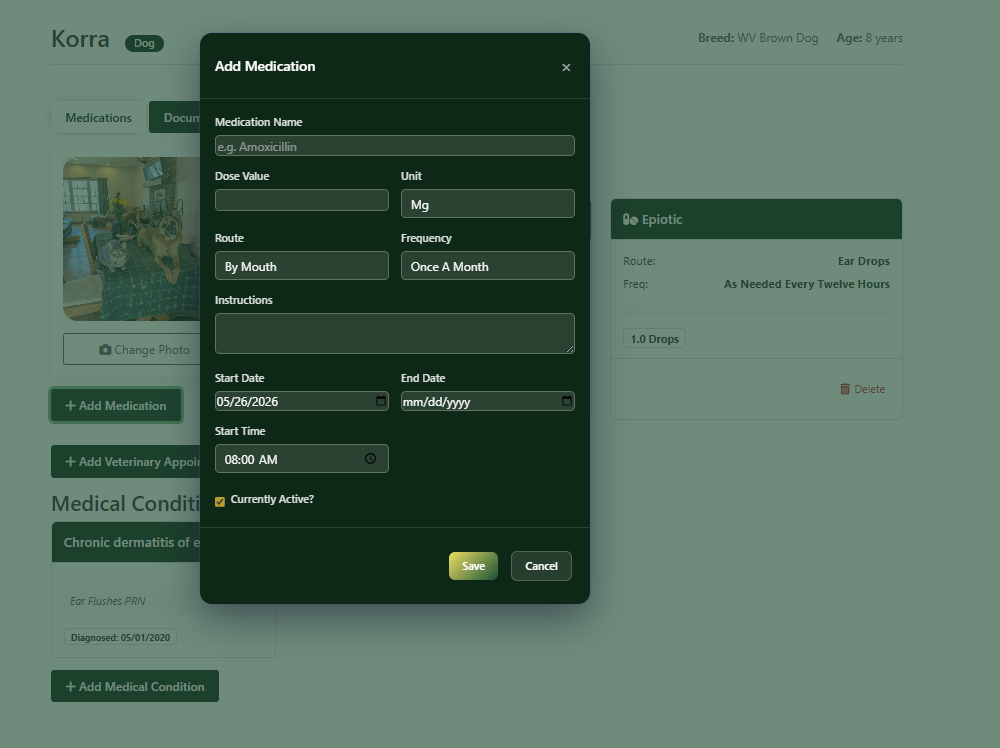Click Add Medical Condition button
Viewport: 1000px width, 748px height.
pos(135,686)
